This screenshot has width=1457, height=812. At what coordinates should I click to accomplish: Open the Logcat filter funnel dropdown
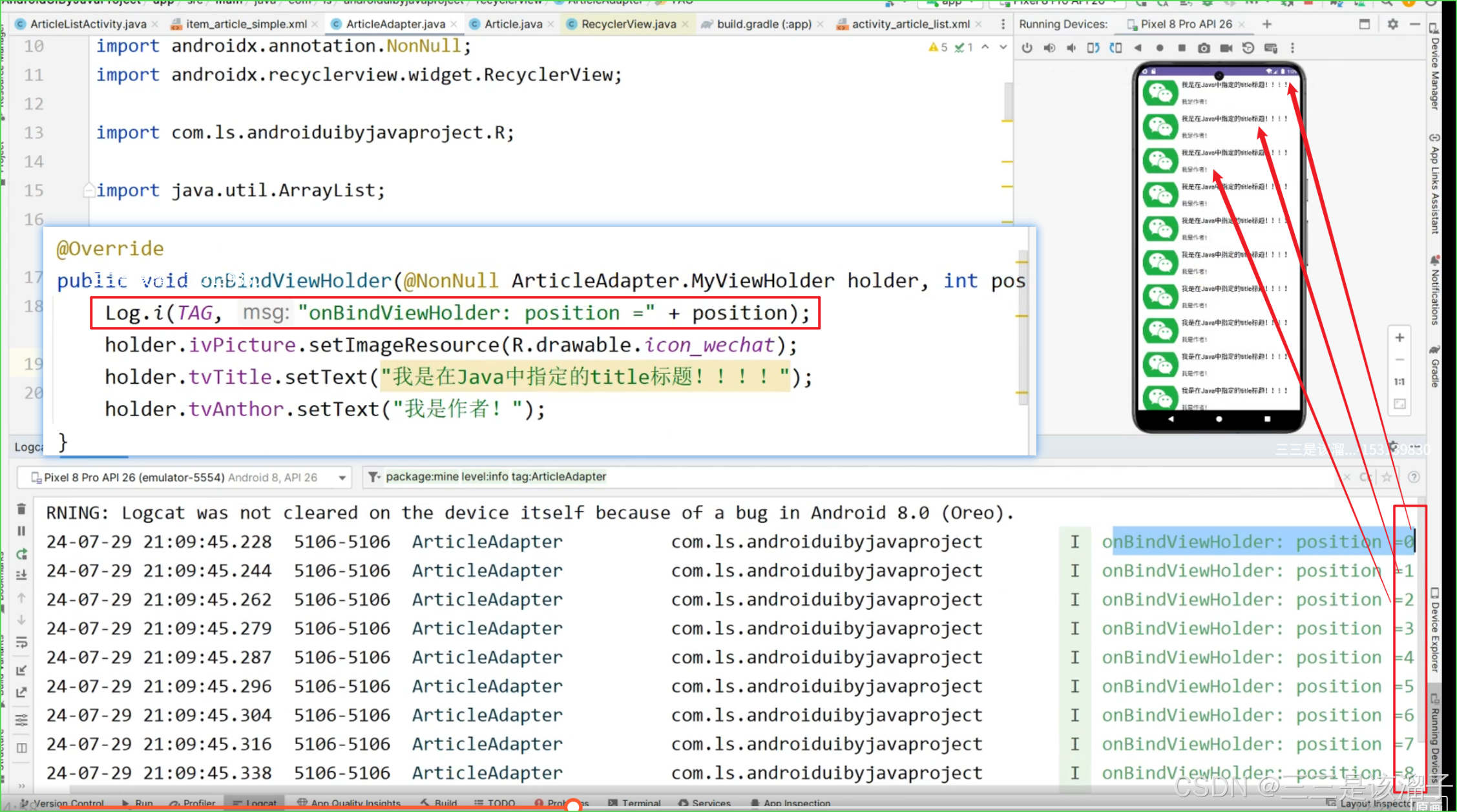[x=373, y=477]
